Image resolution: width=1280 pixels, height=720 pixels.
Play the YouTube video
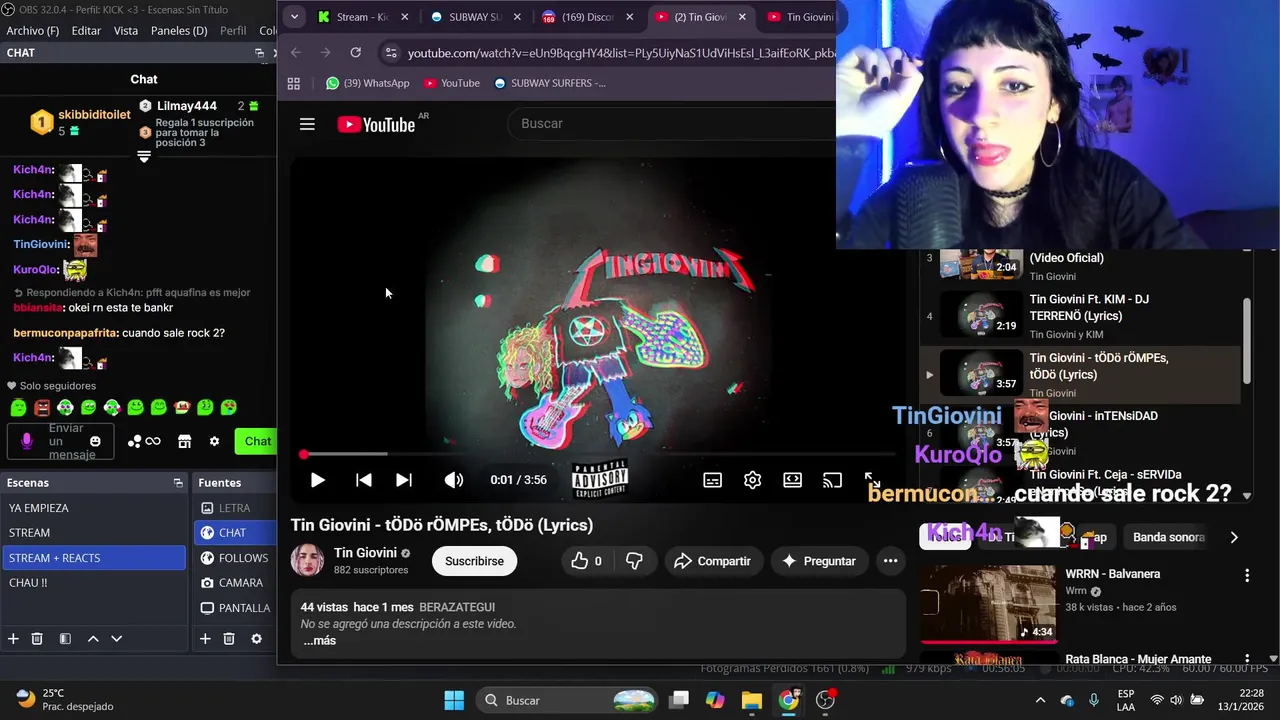pos(317,480)
